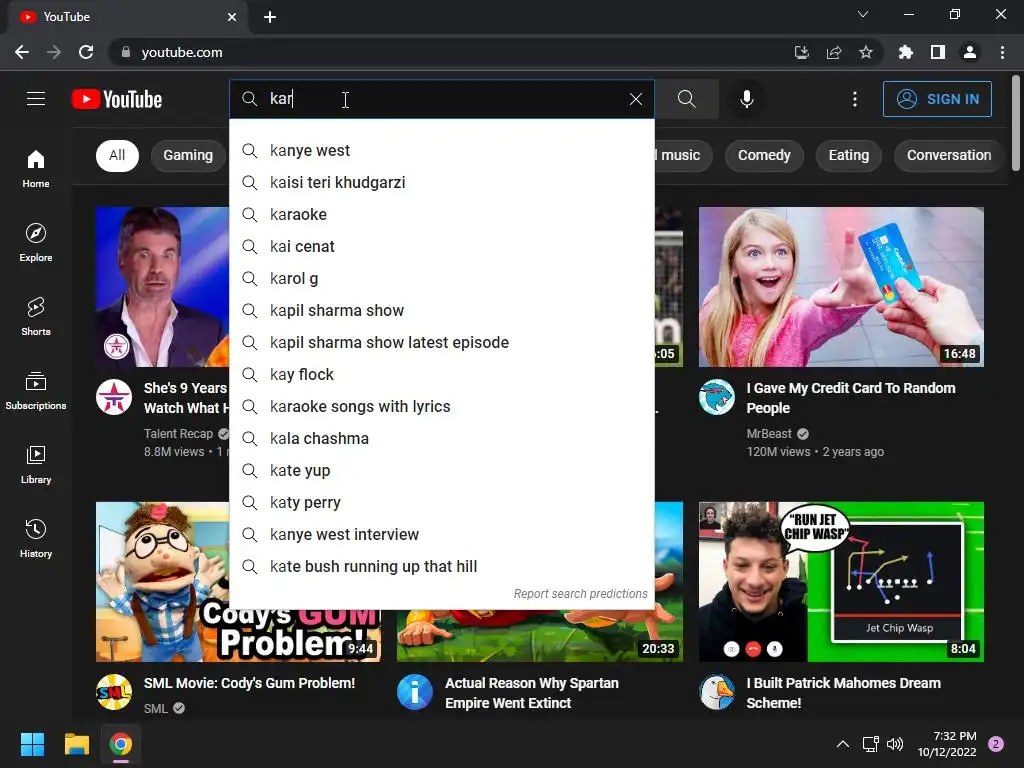1024x768 pixels.
Task: Click the share this page icon
Action: 833,52
